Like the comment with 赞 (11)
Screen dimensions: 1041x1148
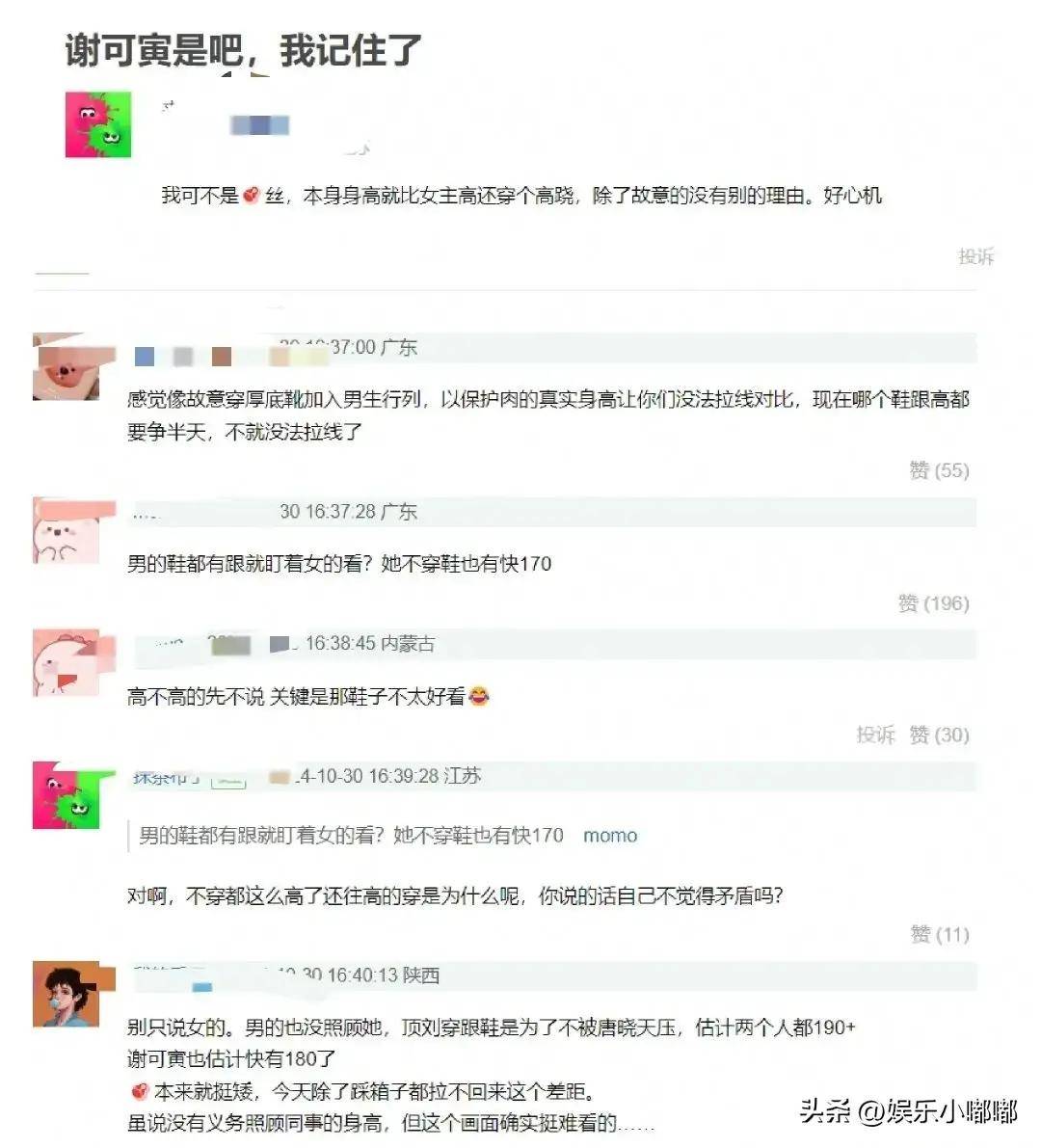point(940,934)
